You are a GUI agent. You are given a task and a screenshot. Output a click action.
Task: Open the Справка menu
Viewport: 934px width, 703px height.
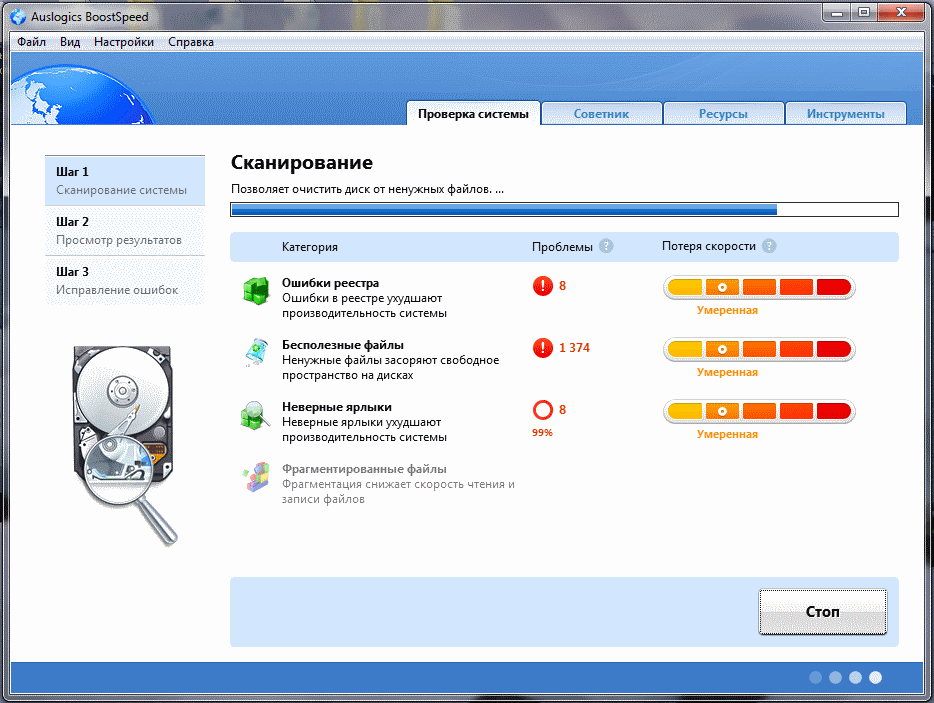point(191,42)
